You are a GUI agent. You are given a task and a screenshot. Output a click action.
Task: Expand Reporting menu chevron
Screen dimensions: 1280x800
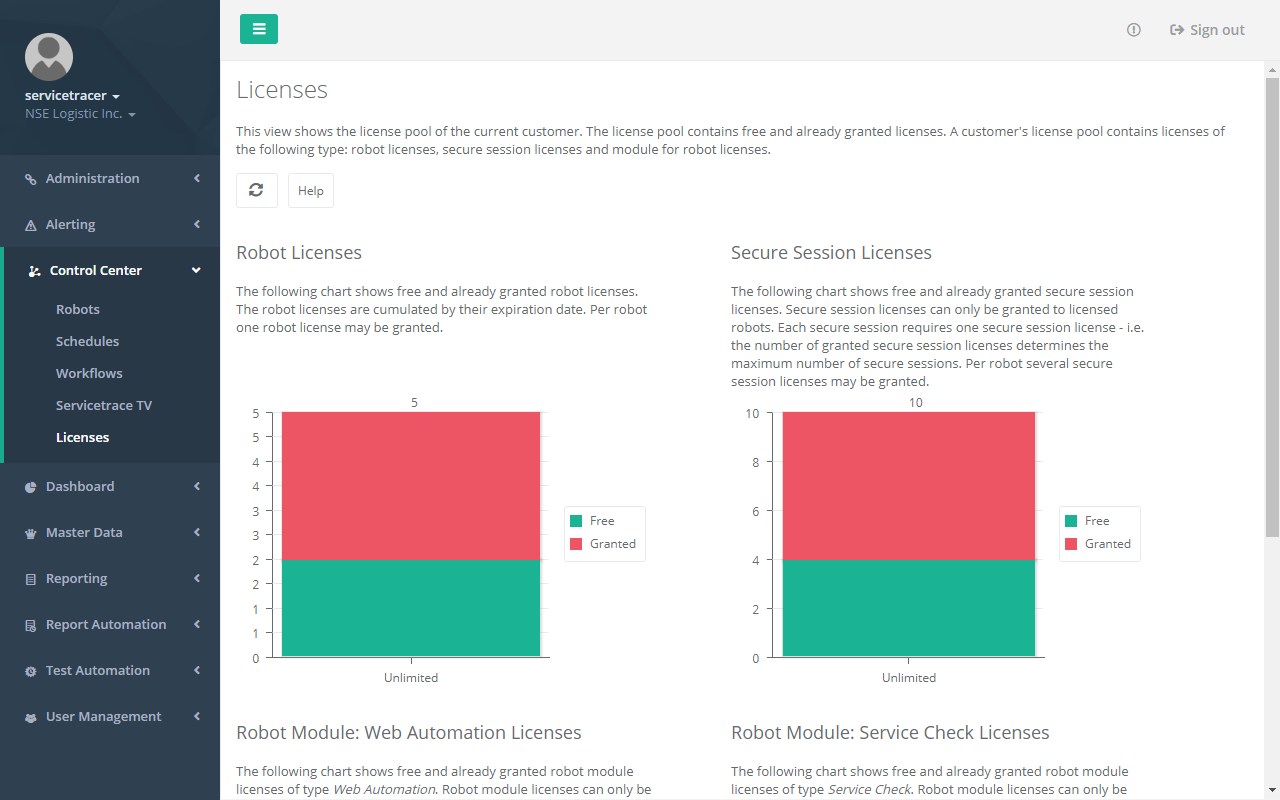(197, 578)
